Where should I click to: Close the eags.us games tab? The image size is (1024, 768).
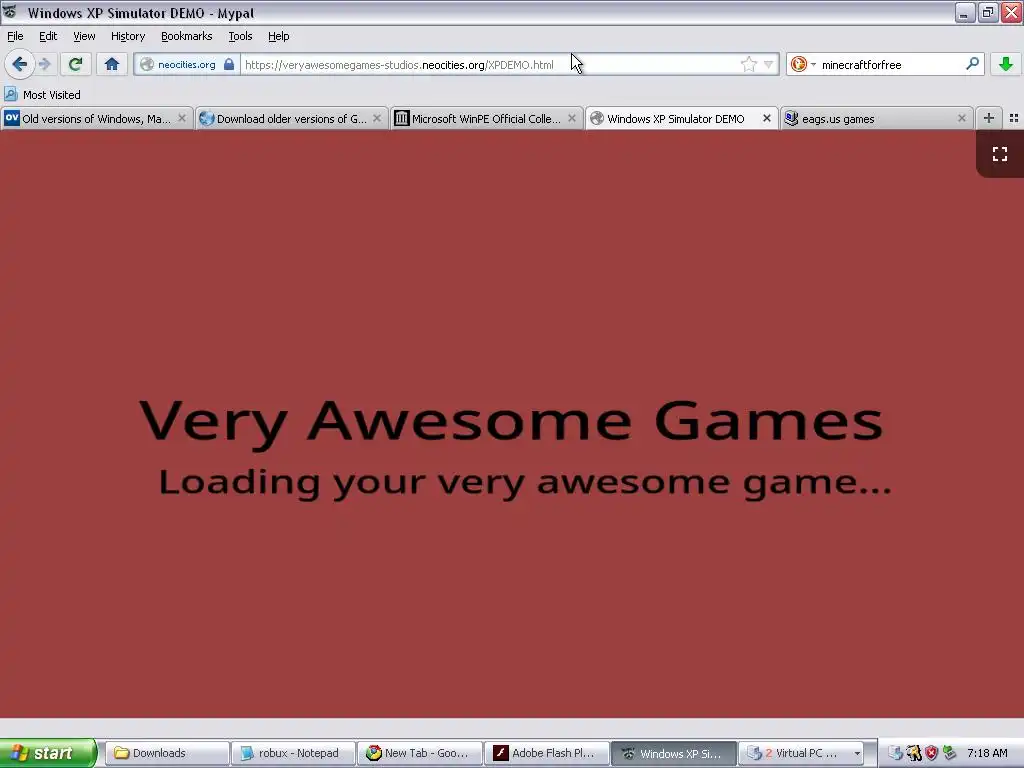coord(961,118)
